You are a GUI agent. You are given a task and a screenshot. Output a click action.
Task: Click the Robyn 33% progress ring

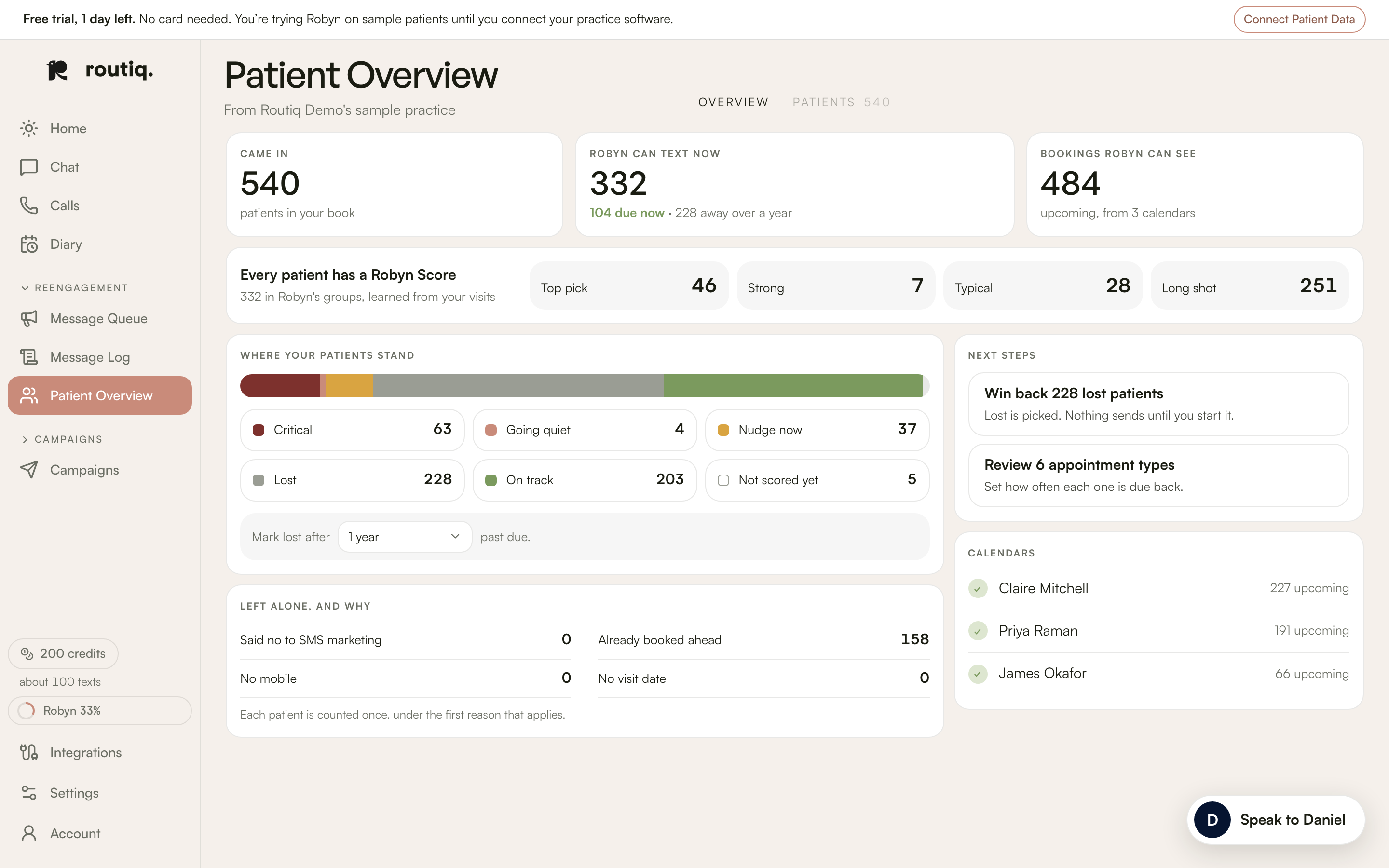coord(27,711)
